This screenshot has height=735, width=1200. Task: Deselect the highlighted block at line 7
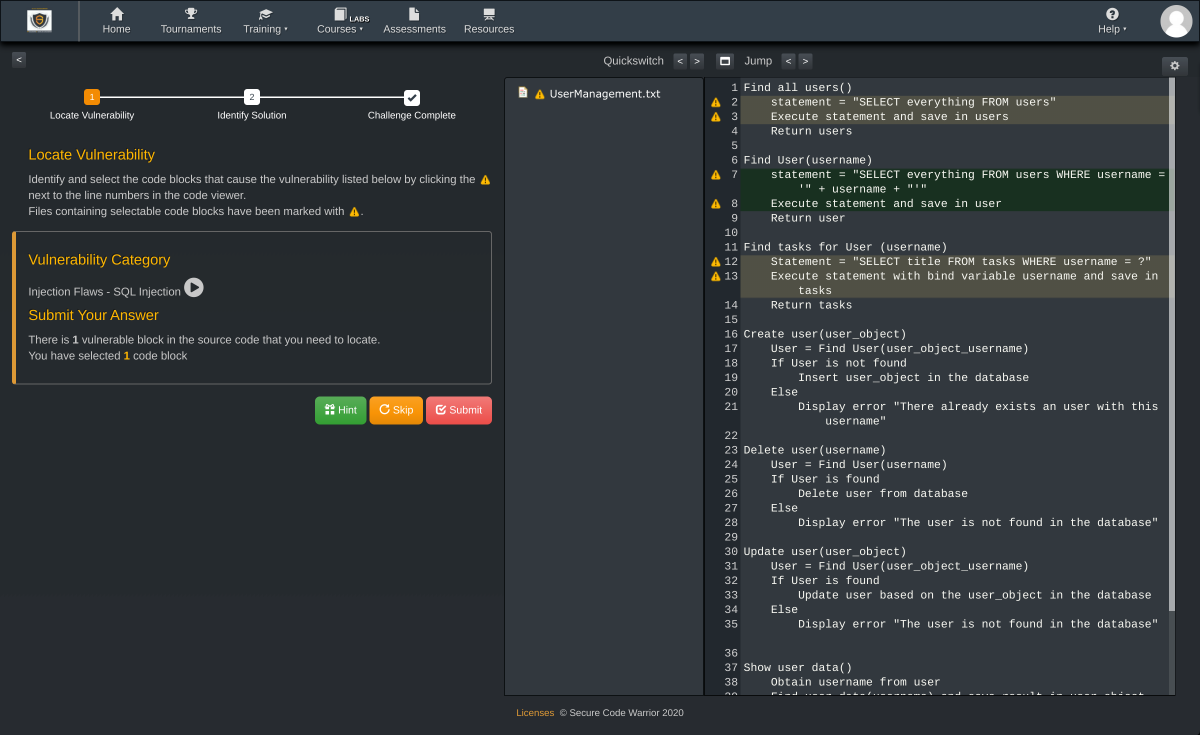(x=716, y=174)
